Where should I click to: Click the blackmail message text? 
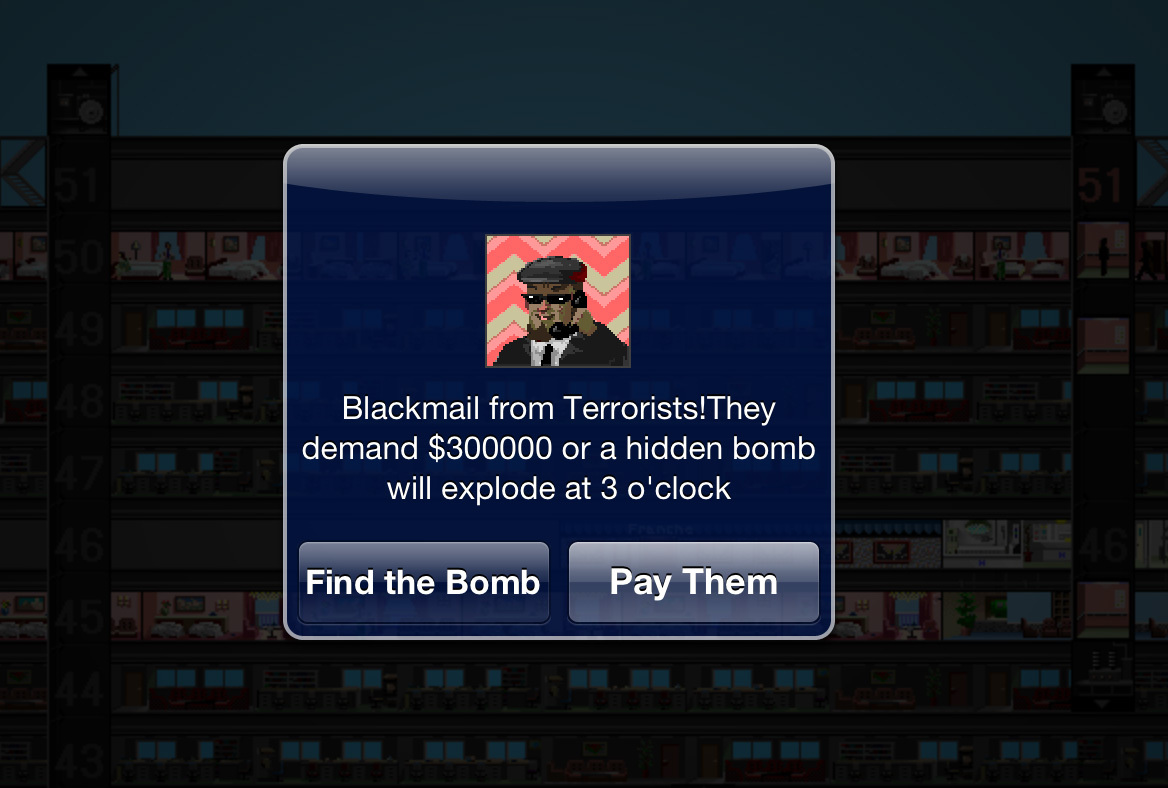(559, 448)
